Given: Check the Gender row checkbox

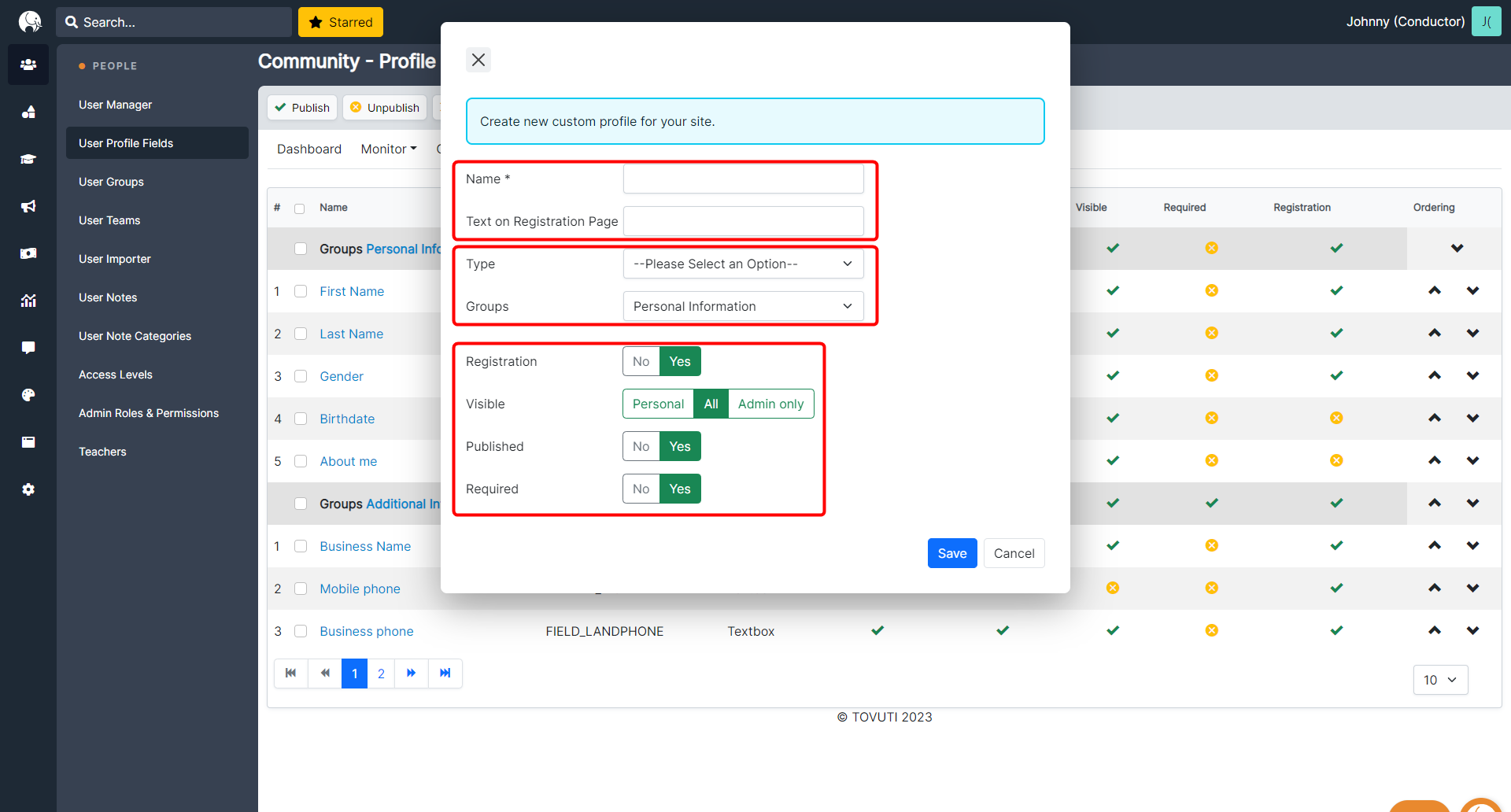Looking at the screenshot, I should [301, 376].
